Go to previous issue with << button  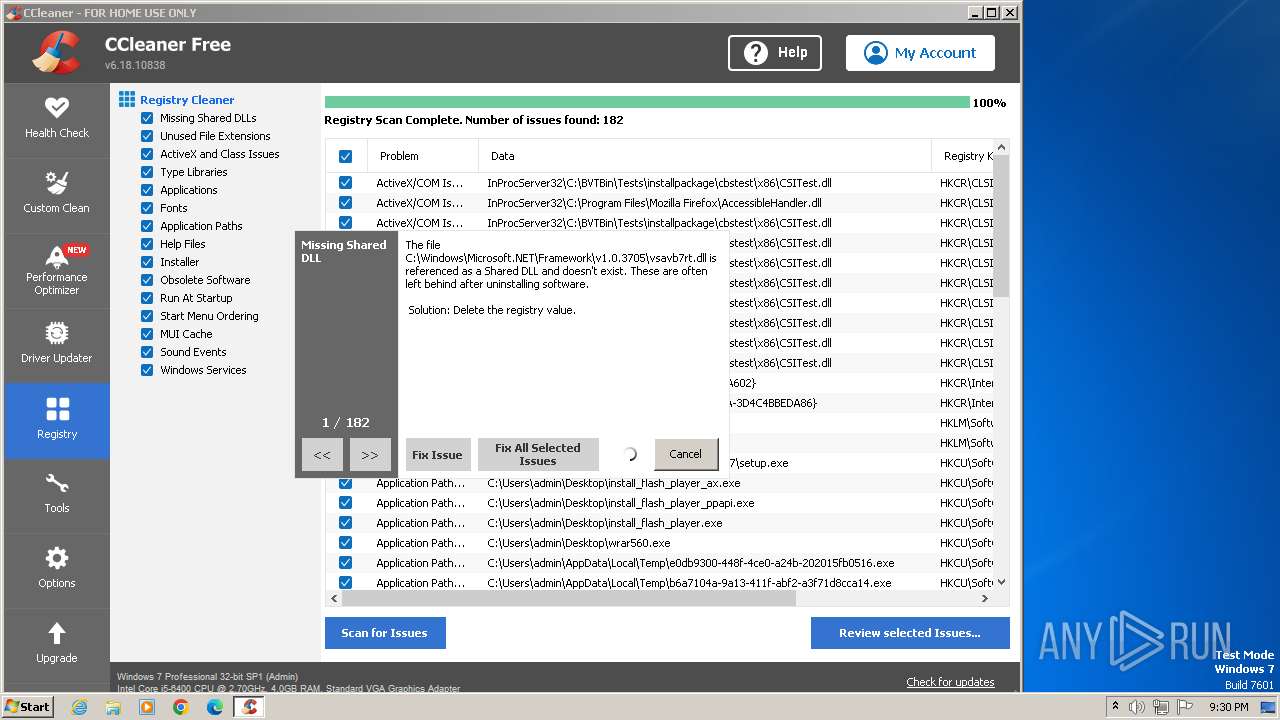tap(322, 455)
